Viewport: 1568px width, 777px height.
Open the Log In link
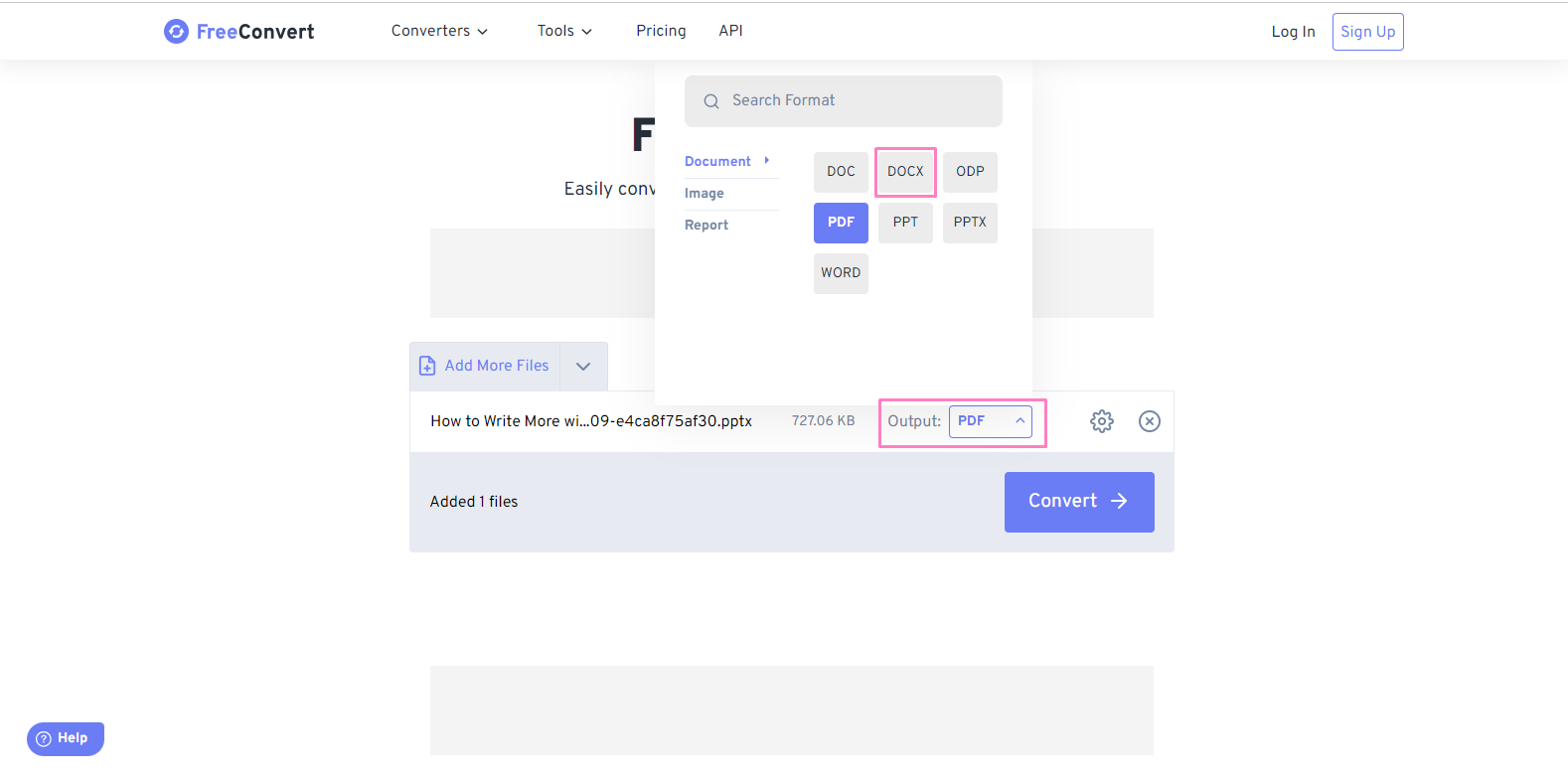coord(1293,31)
